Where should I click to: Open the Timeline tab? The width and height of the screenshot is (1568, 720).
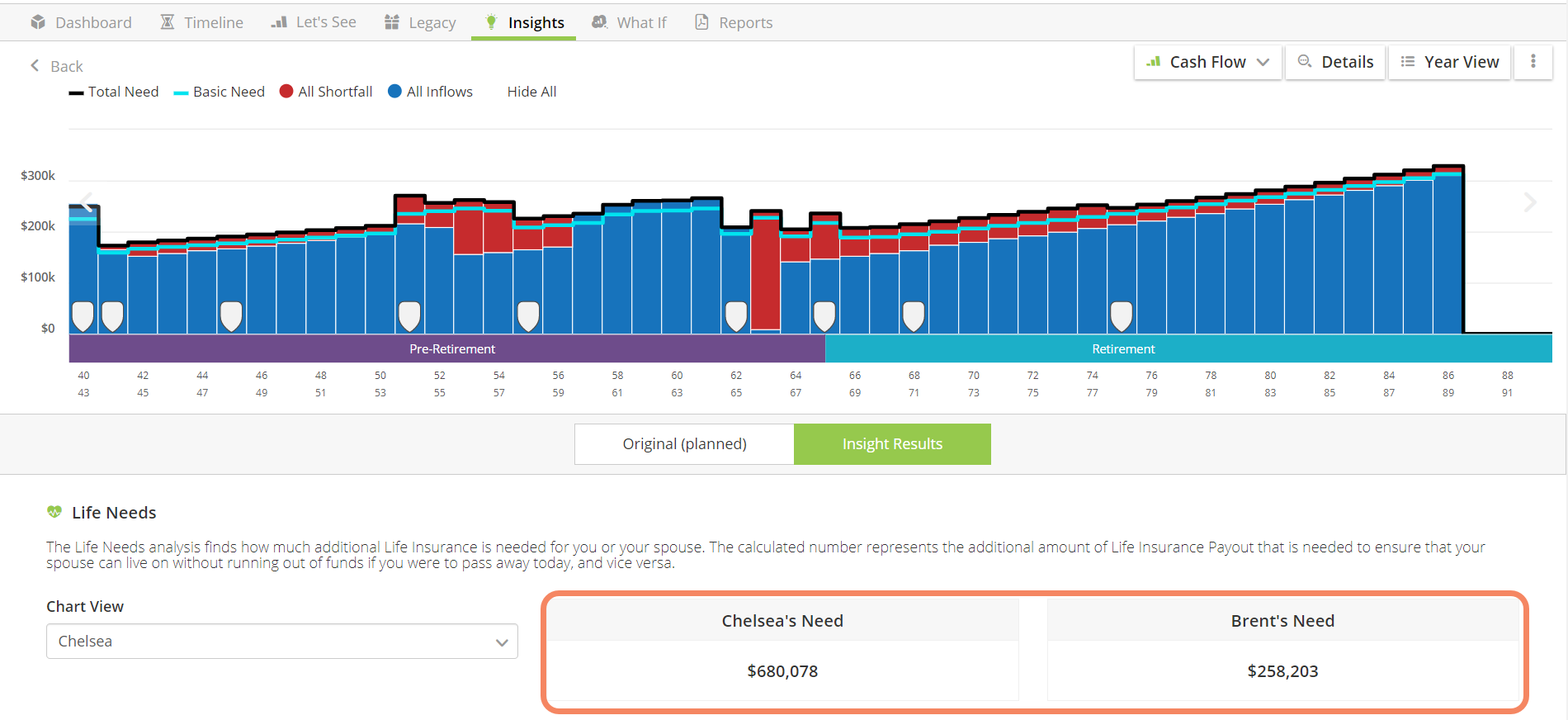click(x=202, y=22)
